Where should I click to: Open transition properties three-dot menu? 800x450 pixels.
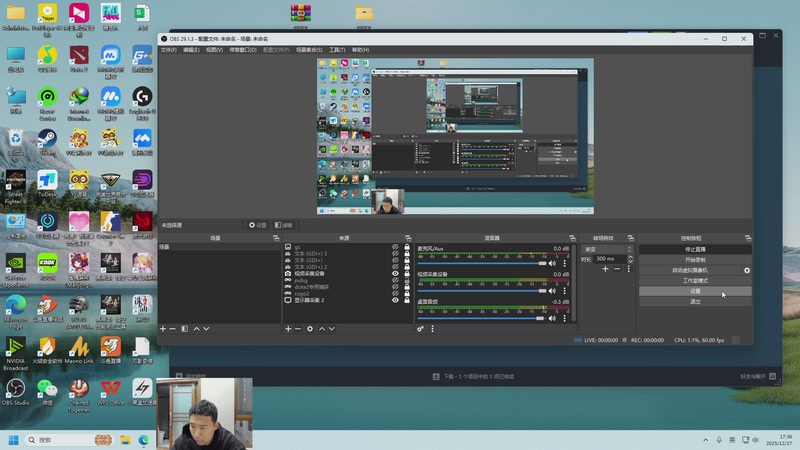(x=629, y=269)
